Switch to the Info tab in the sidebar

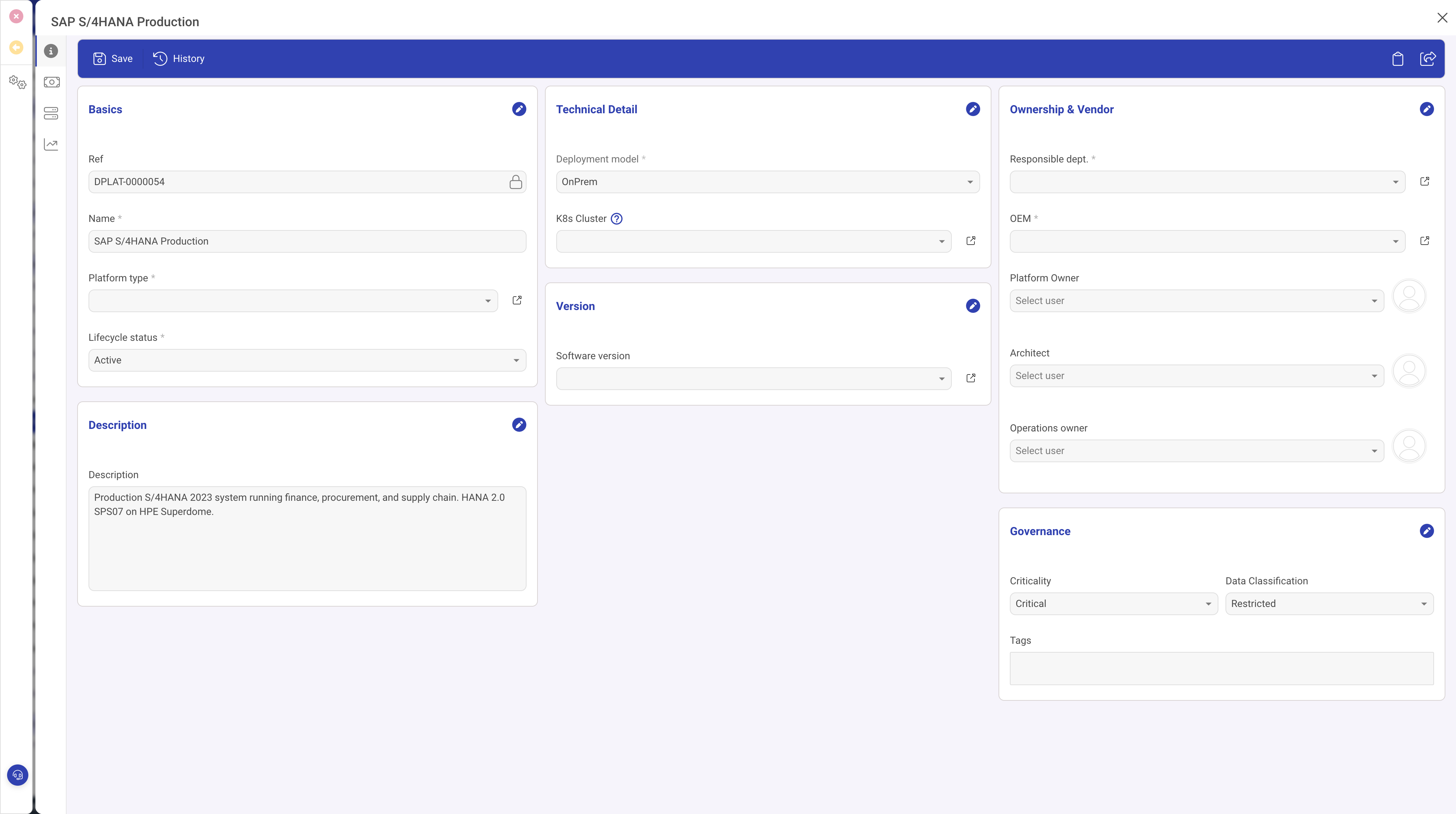click(51, 51)
